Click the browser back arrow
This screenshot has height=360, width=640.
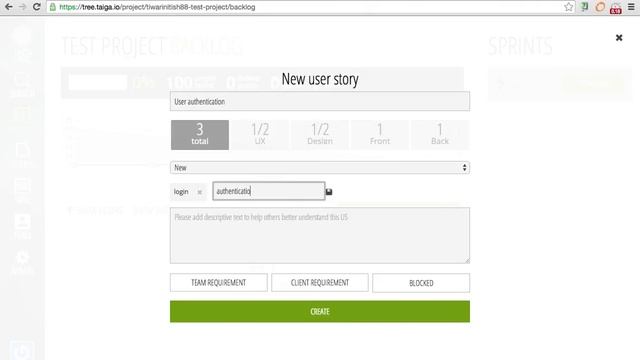point(9,7)
